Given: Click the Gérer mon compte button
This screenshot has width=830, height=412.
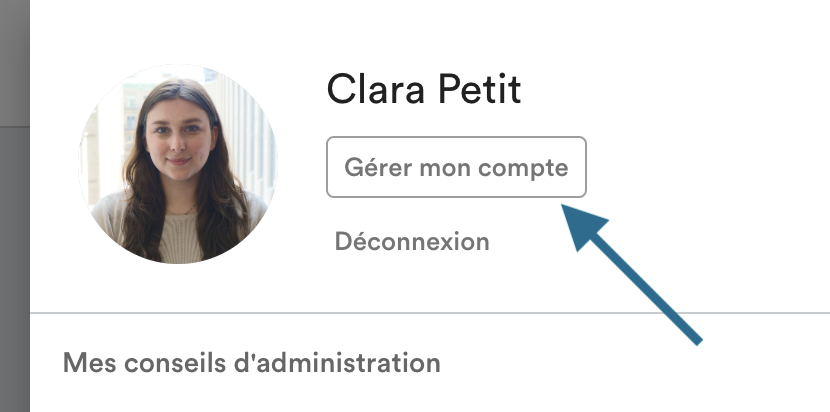Looking at the screenshot, I should [456, 167].
